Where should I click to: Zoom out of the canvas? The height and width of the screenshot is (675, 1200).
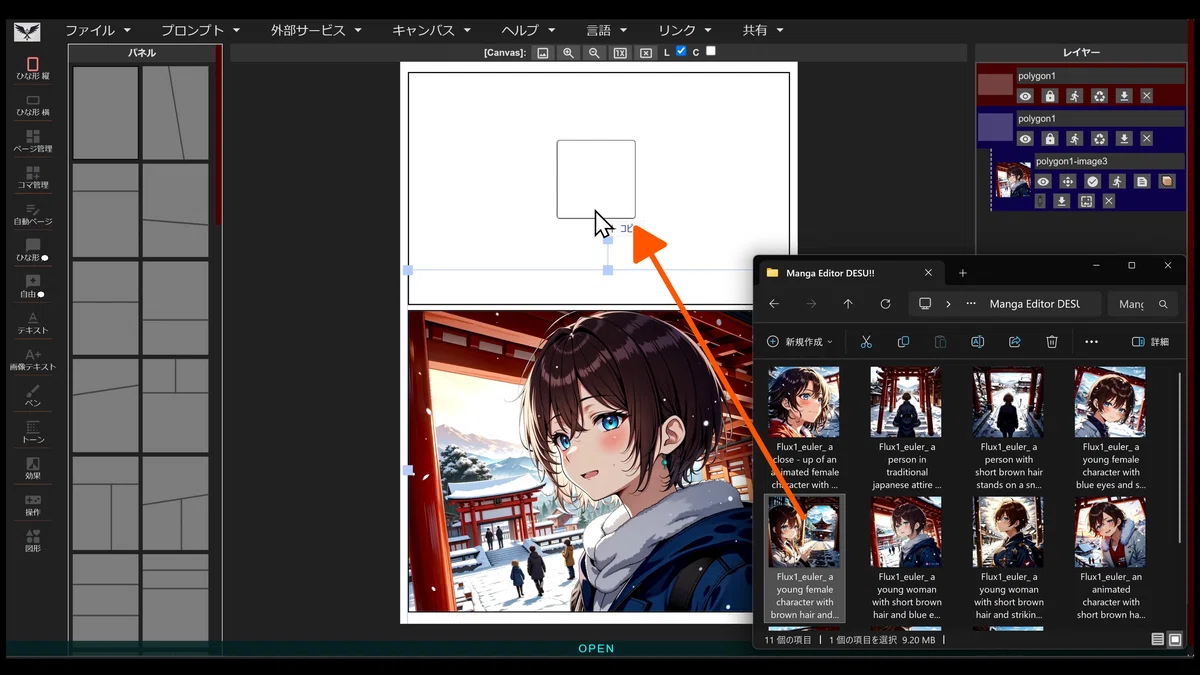594,53
